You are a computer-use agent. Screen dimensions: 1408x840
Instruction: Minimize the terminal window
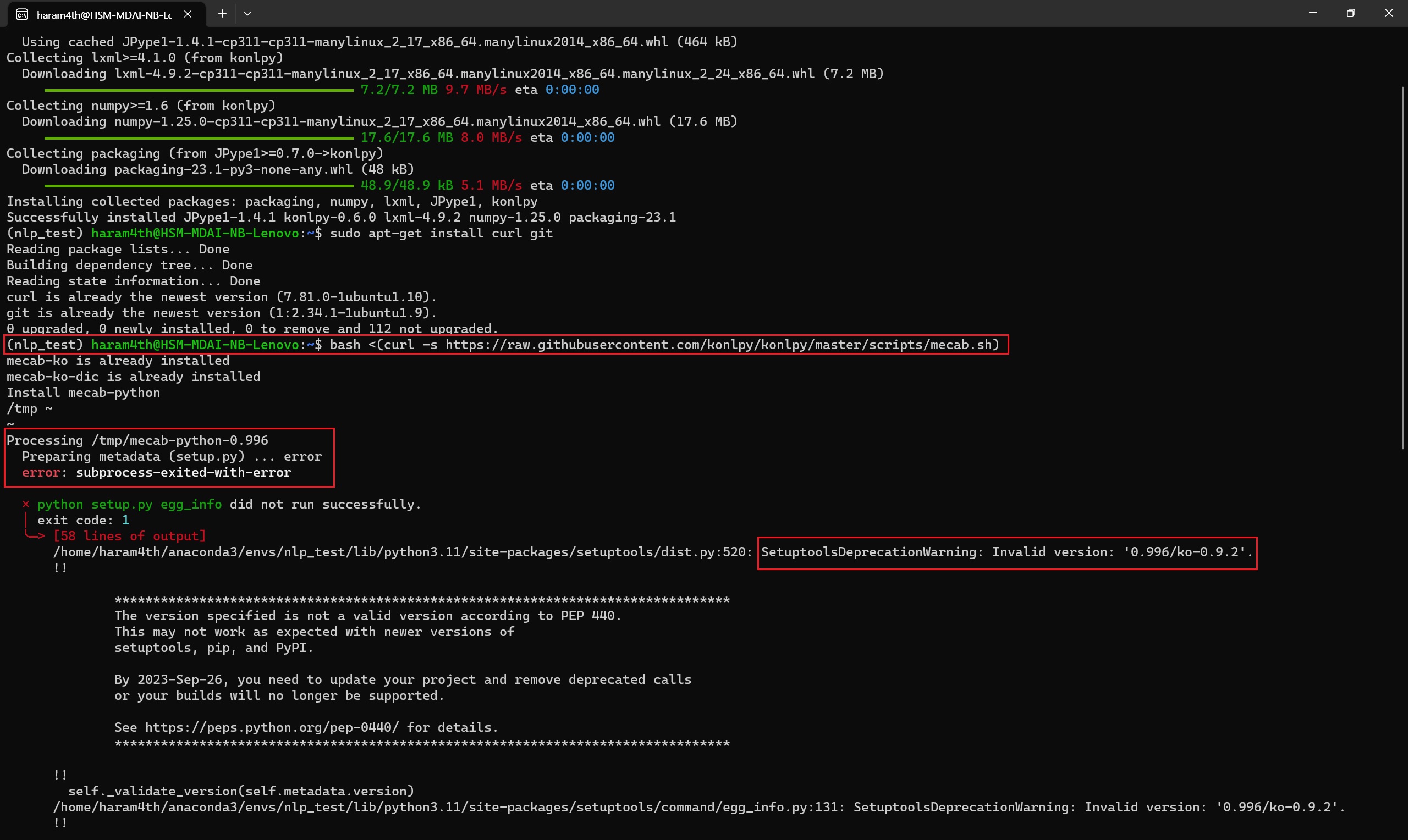pos(1313,13)
